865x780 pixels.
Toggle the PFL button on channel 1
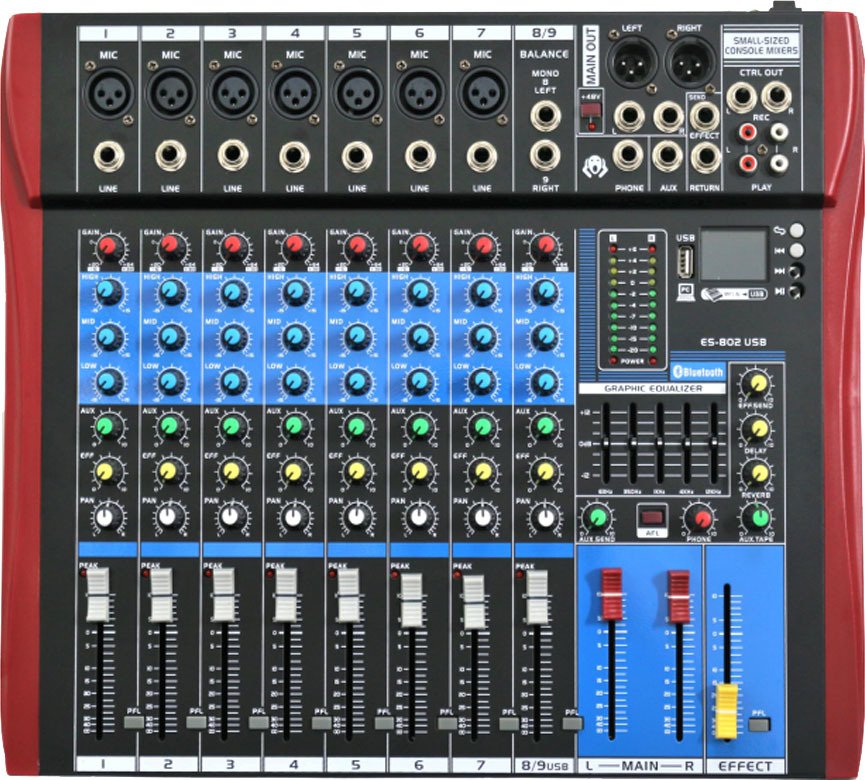coord(134,721)
